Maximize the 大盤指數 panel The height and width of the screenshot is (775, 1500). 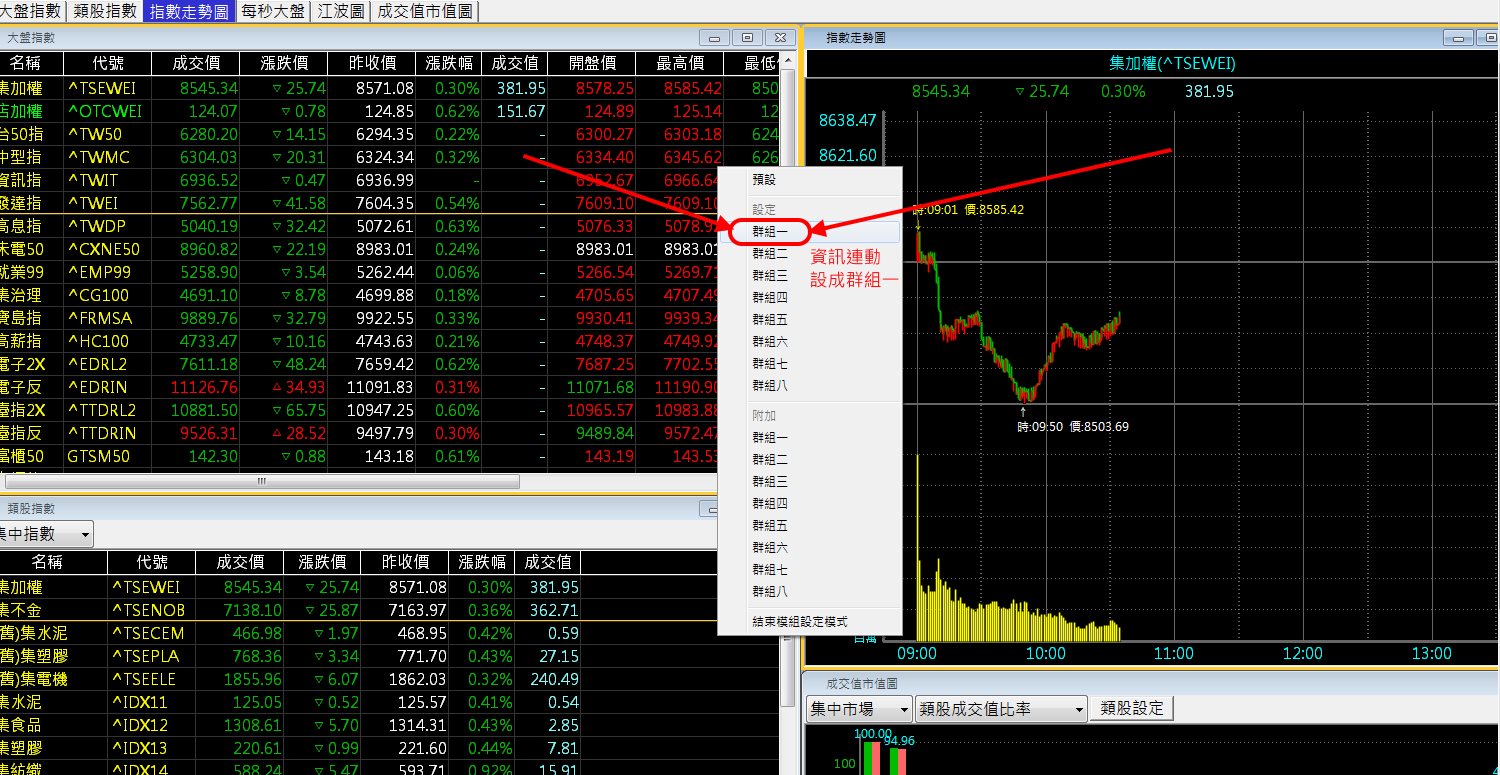(x=747, y=38)
